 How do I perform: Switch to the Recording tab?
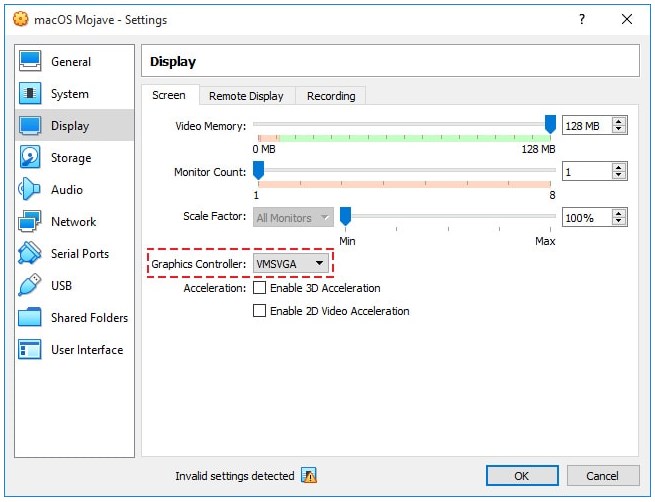coord(331,96)
